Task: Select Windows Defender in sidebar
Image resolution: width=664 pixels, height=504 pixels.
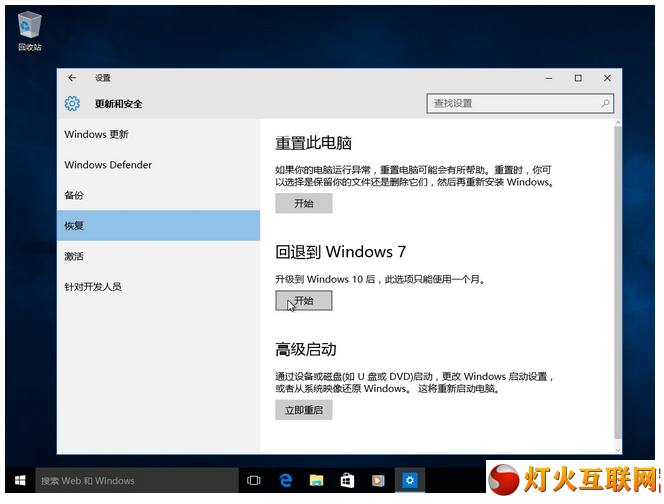Action: pyautogui.click(x=158, y=165)
